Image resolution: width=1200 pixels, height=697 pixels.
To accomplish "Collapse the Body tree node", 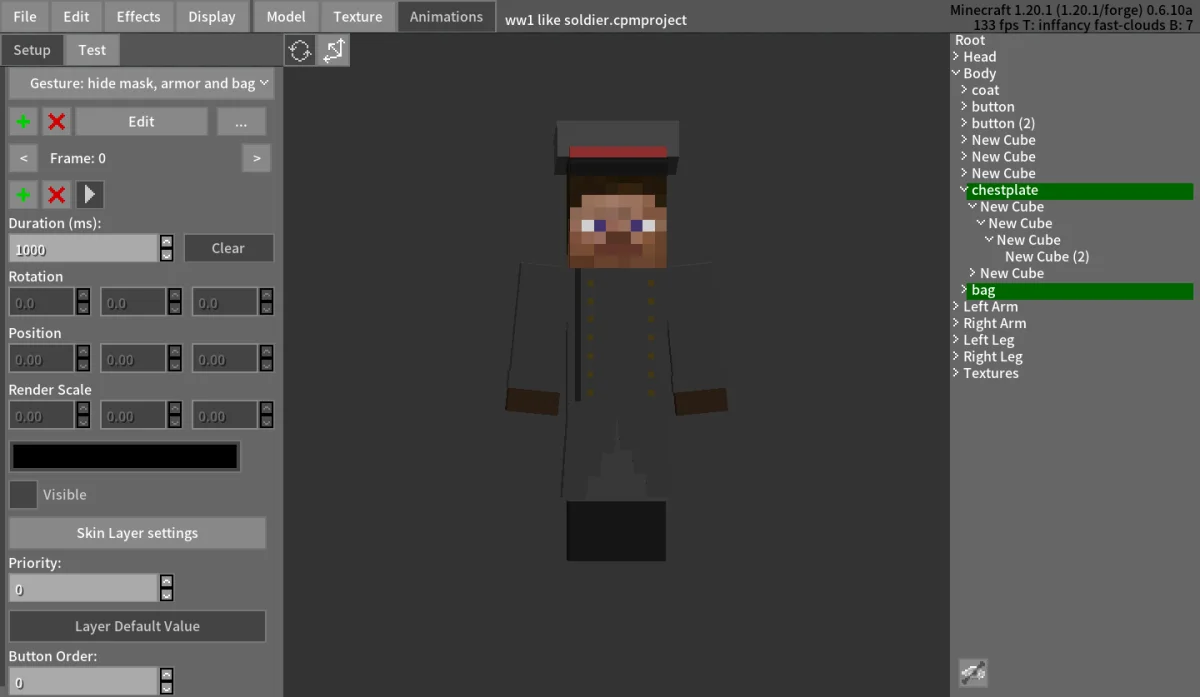I will coord(957,73).
